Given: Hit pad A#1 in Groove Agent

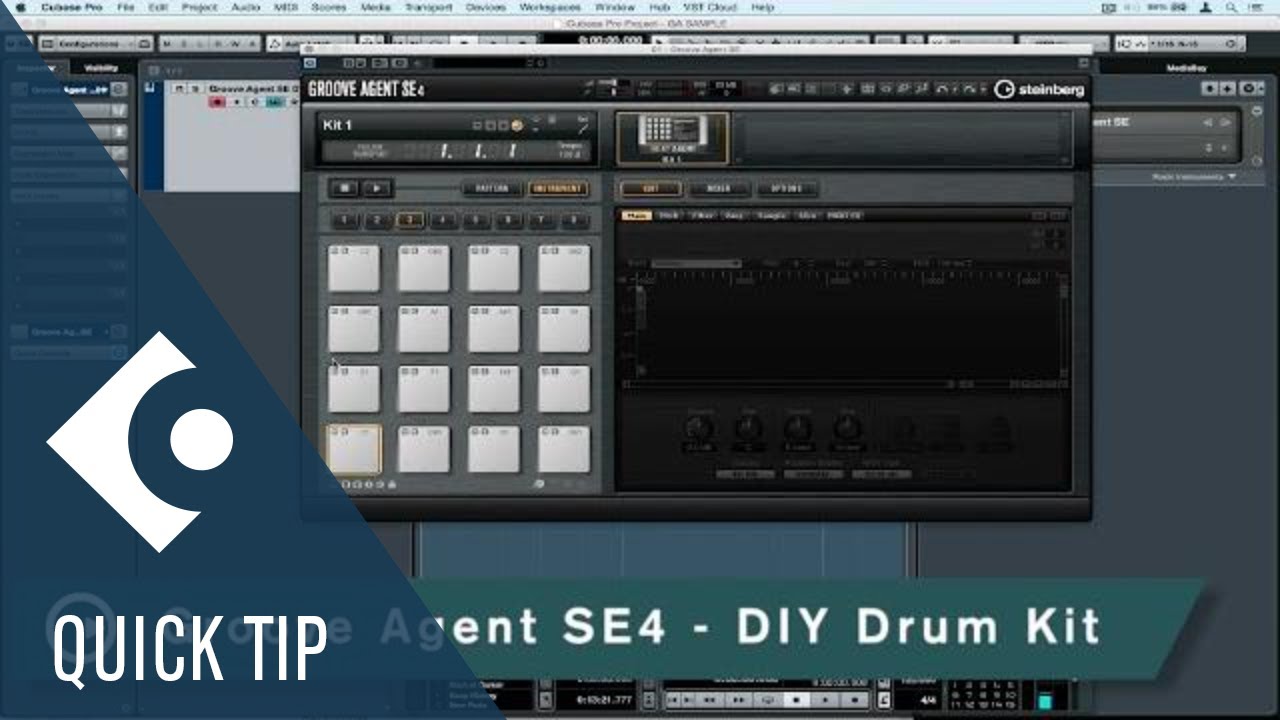Looking at the screenshot, I should click(494, 329).
